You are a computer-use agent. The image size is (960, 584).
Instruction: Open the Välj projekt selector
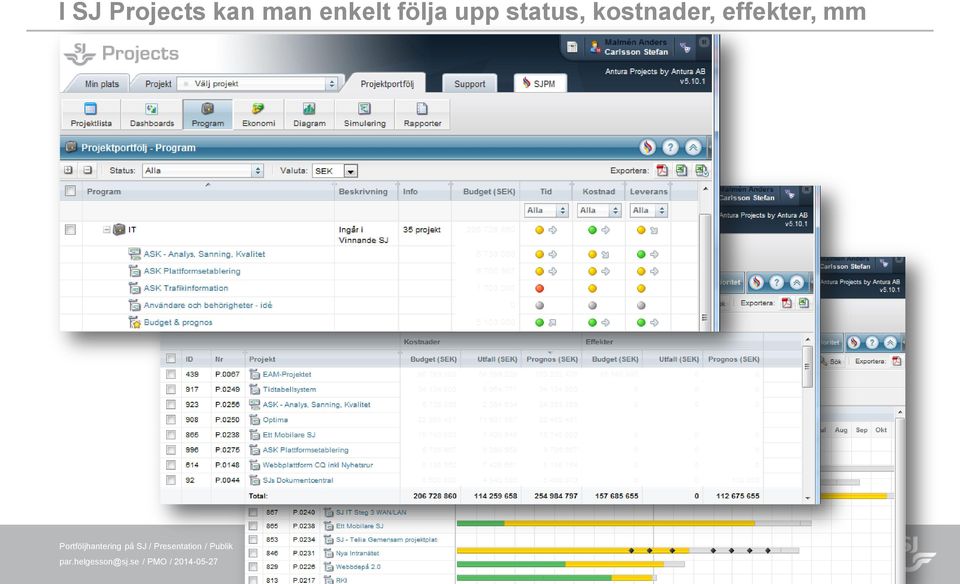pyautogui.click(x=257, y=84)
